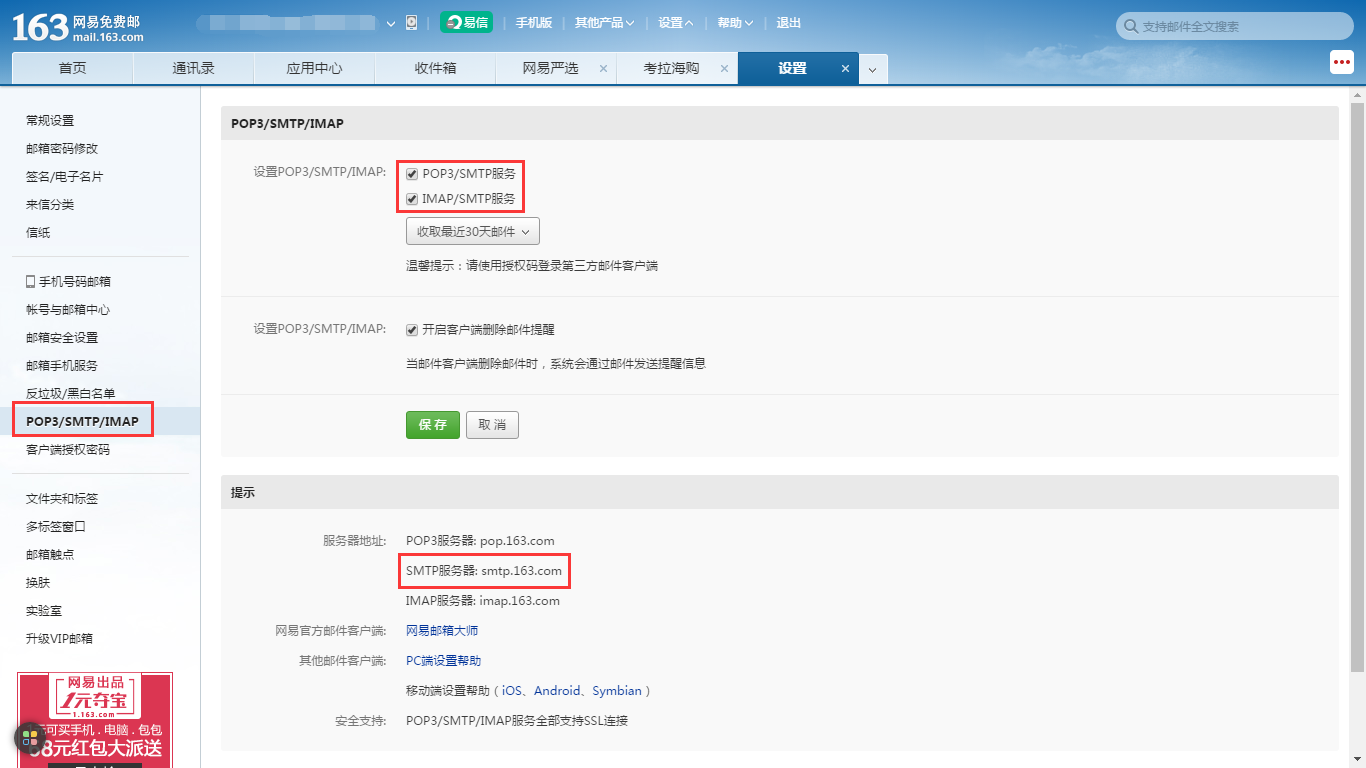Open the Android setup help link
1366x768 pixels.
click(557, 691)
